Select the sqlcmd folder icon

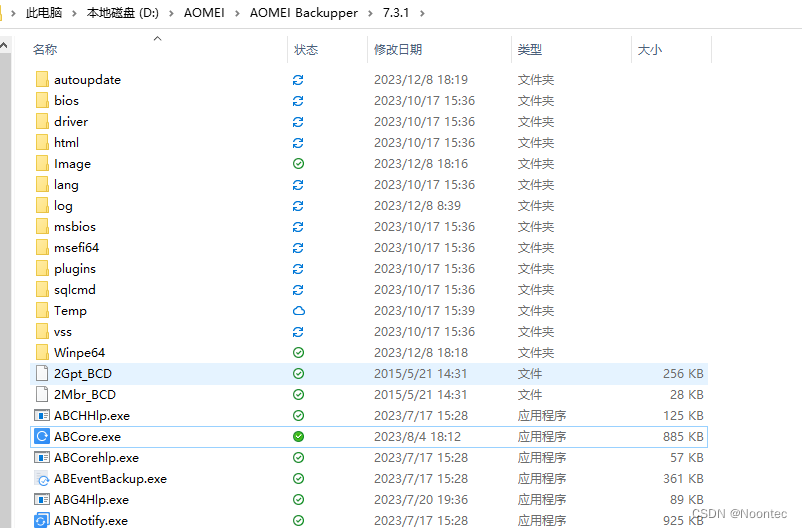pos(42,290)
